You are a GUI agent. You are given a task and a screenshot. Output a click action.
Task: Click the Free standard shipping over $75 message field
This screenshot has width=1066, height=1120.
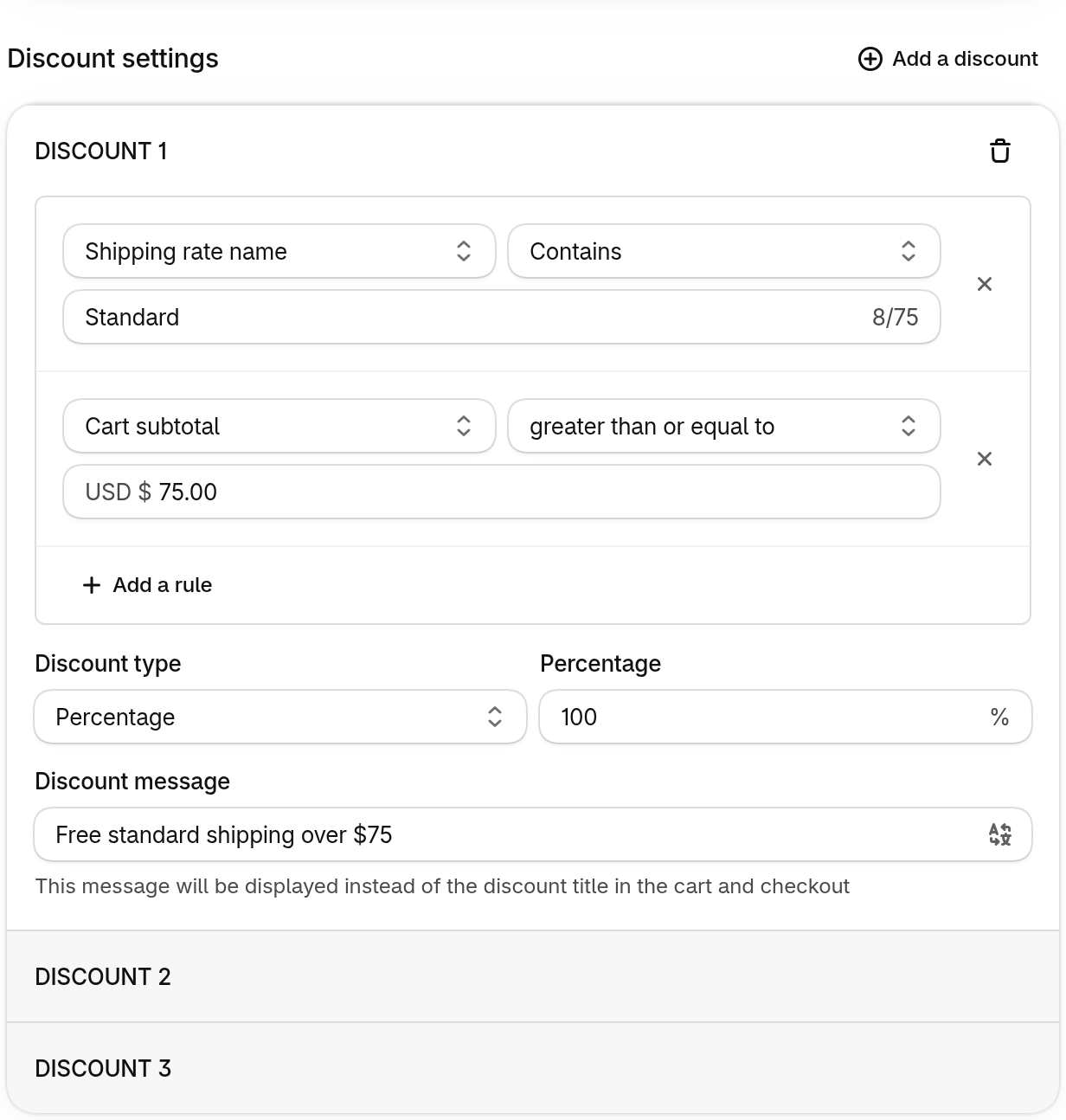(533, 834)
